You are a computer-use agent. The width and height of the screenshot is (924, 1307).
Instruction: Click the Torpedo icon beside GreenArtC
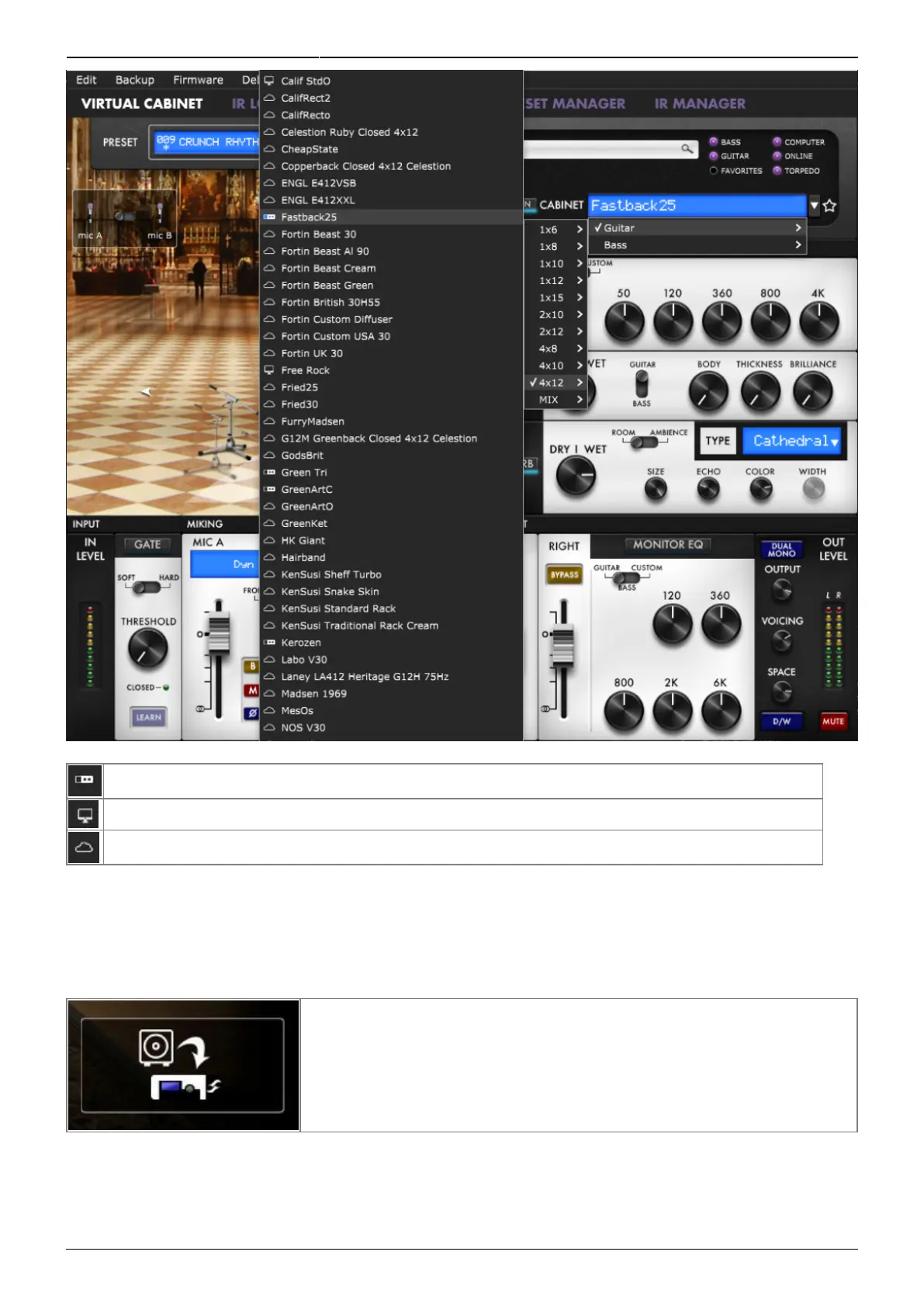click(269, 490)
